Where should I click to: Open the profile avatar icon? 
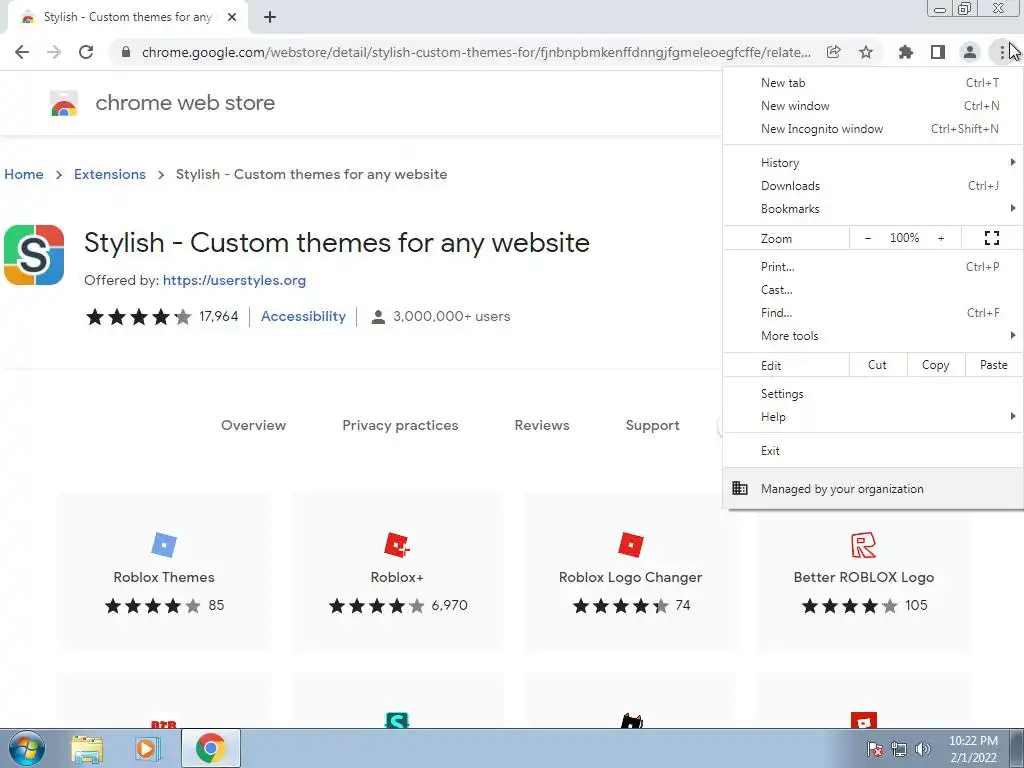(970, 52)
